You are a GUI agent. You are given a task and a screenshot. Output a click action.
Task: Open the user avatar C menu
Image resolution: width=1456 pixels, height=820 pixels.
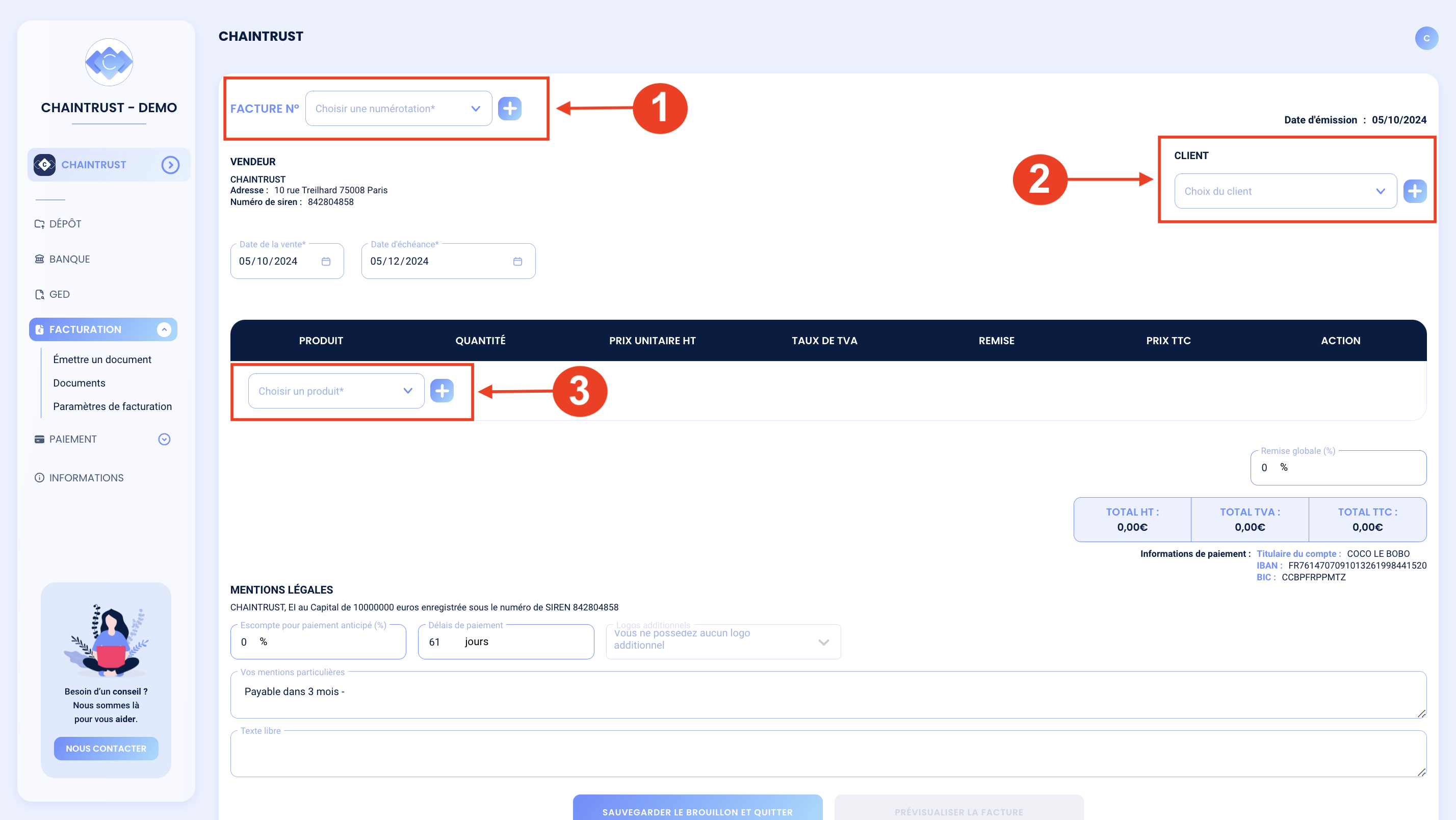(1426, 38)
